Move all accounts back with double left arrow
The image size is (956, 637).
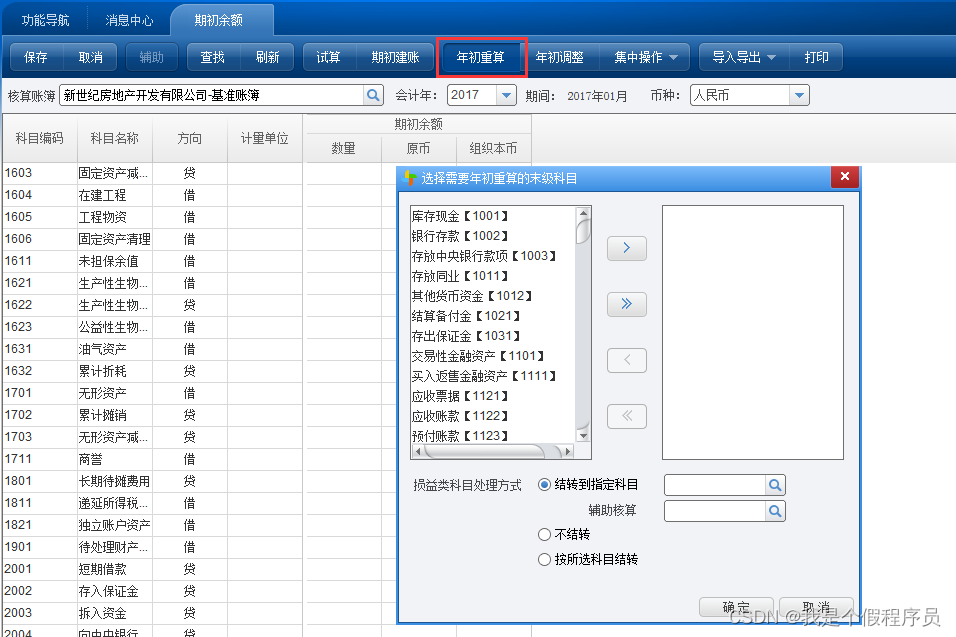[626, 416]
